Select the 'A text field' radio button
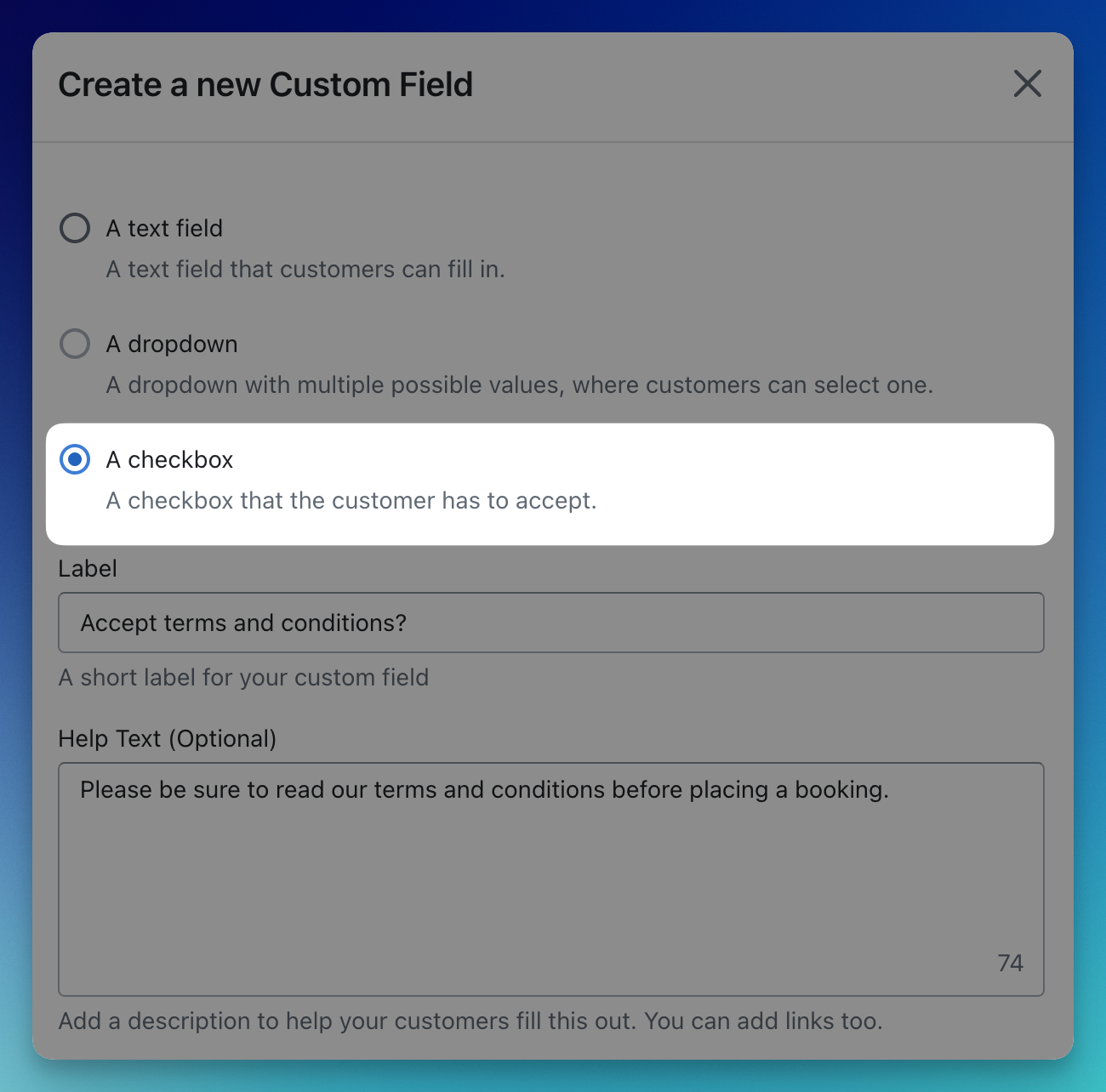Screen dimensions: 1106x1092 pos(75,228)
